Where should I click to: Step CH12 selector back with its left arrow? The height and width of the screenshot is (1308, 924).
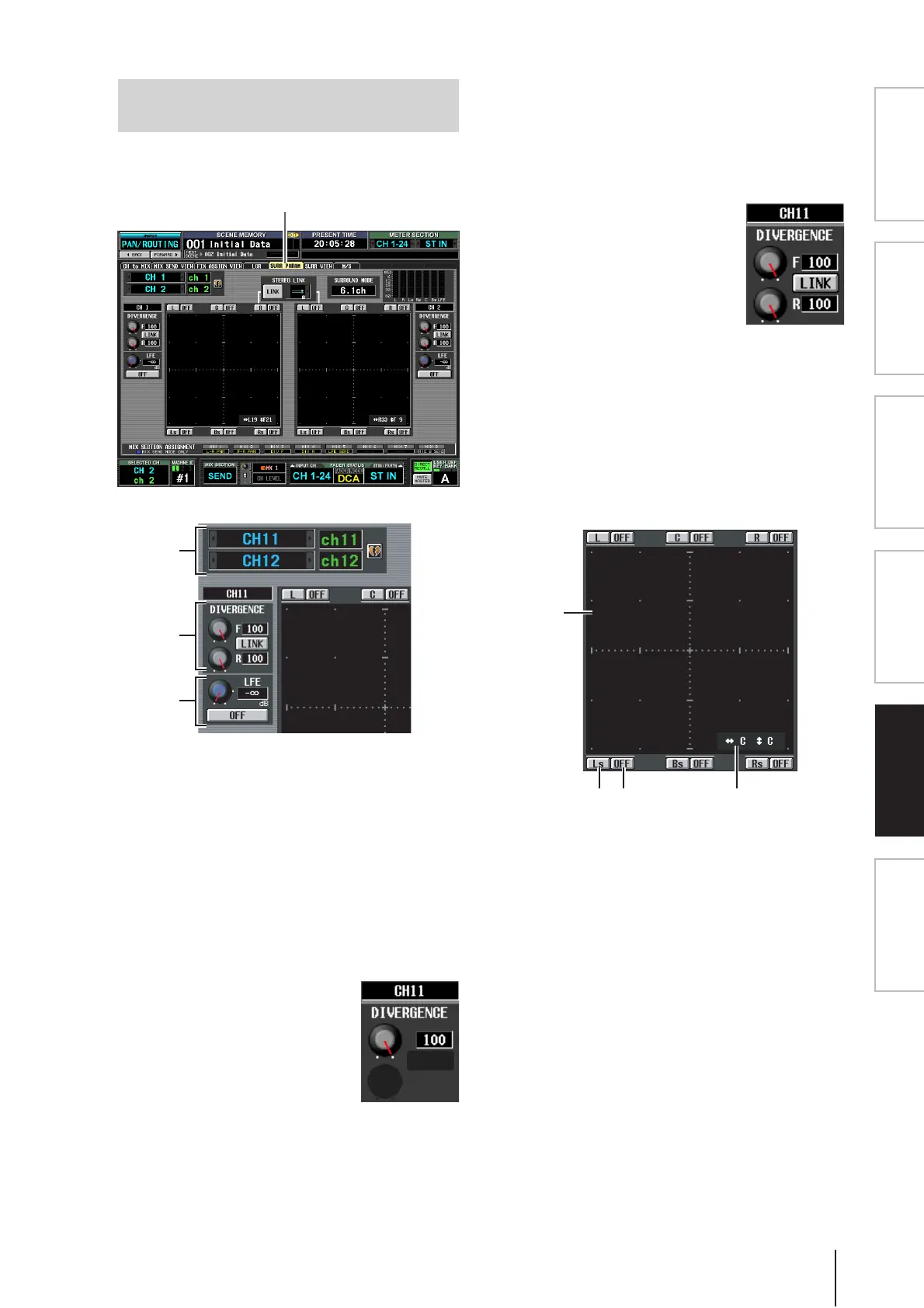click(x=214, y=560)
